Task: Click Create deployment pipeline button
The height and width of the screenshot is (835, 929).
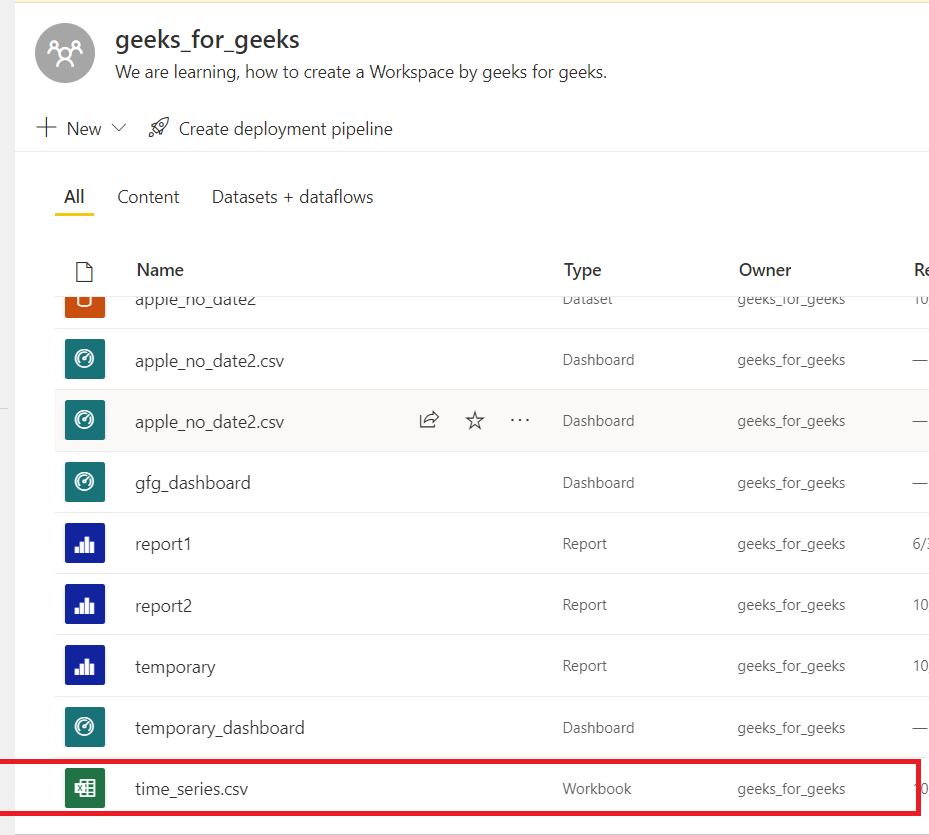Action: [x=285, y=129]
